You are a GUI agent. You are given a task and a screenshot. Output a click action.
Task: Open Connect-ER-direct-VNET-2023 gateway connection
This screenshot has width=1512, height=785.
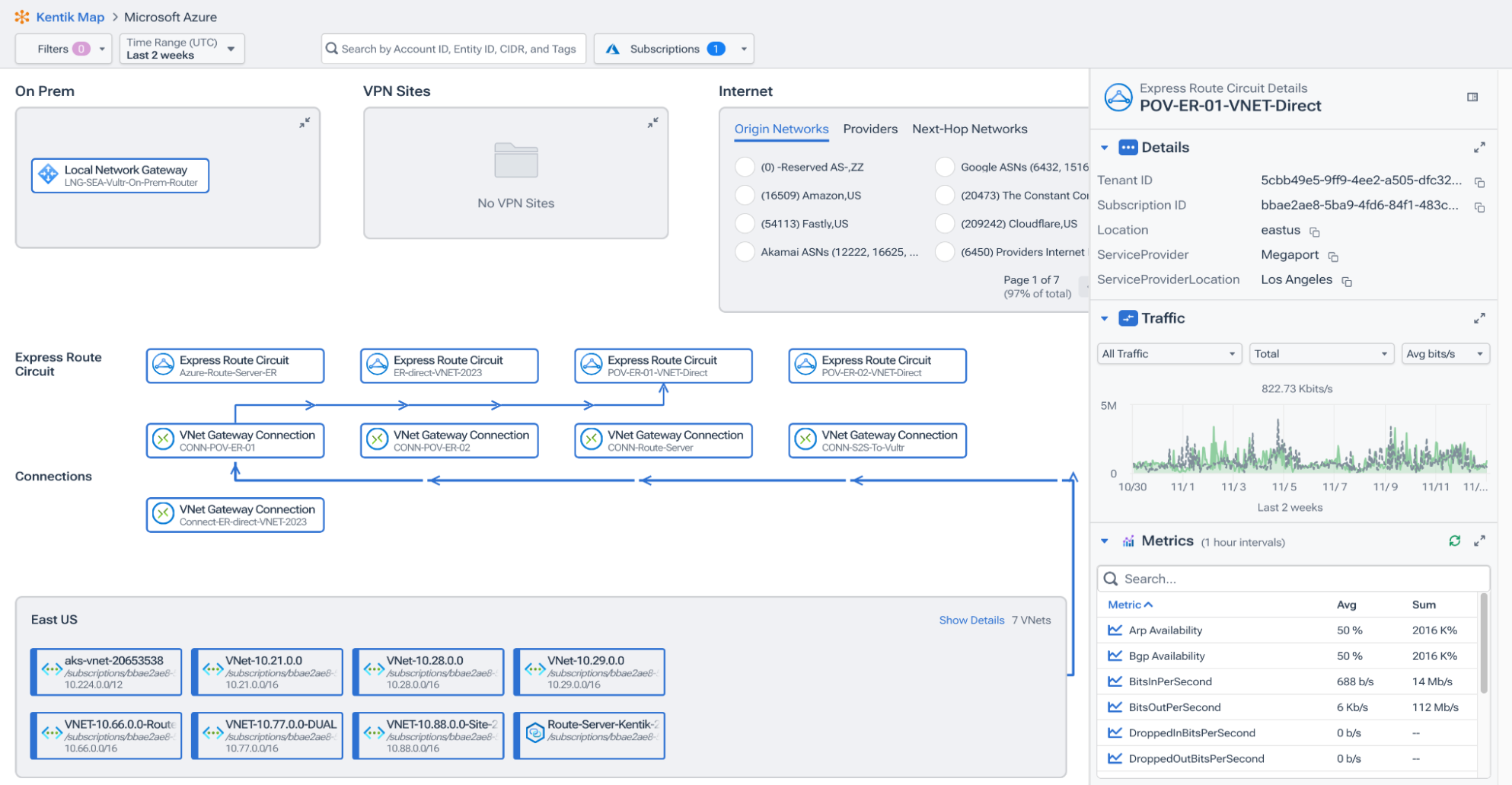(235, 515)
